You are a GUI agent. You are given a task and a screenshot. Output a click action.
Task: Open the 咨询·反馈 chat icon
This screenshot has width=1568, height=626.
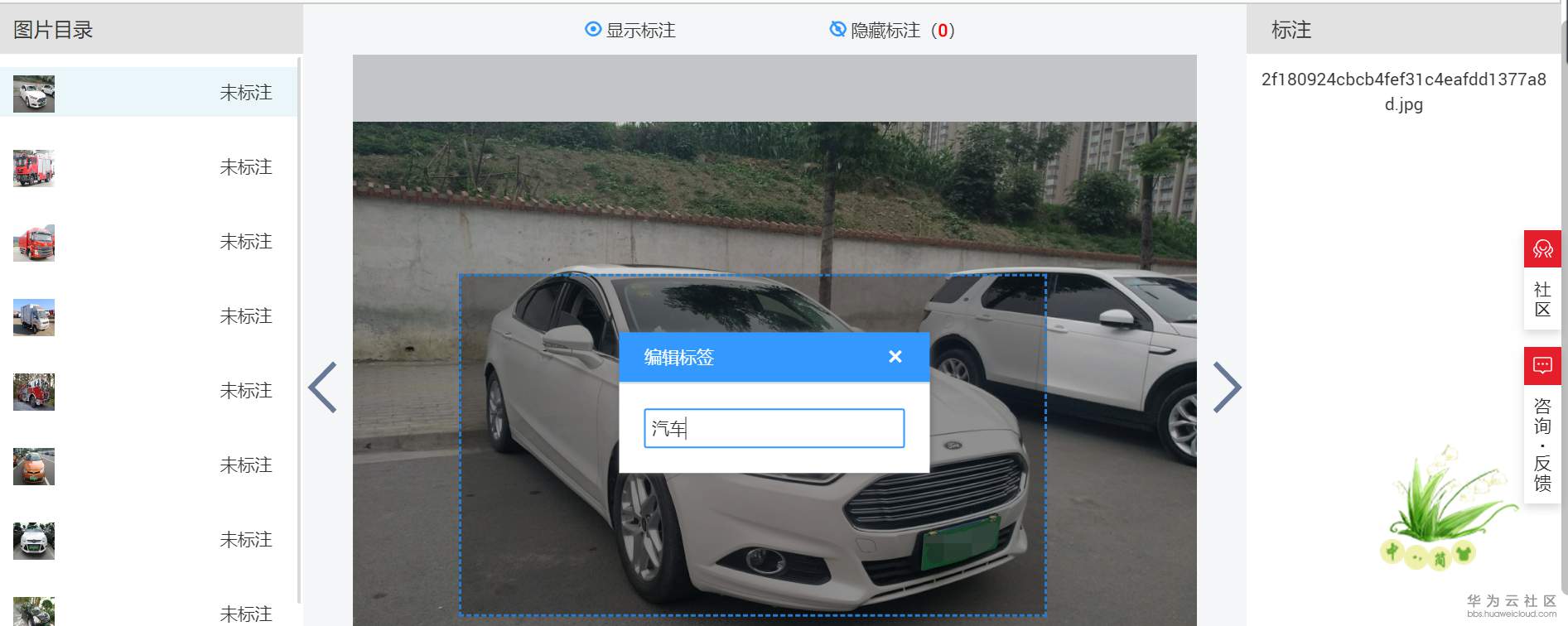click(x=1542, y=365)
